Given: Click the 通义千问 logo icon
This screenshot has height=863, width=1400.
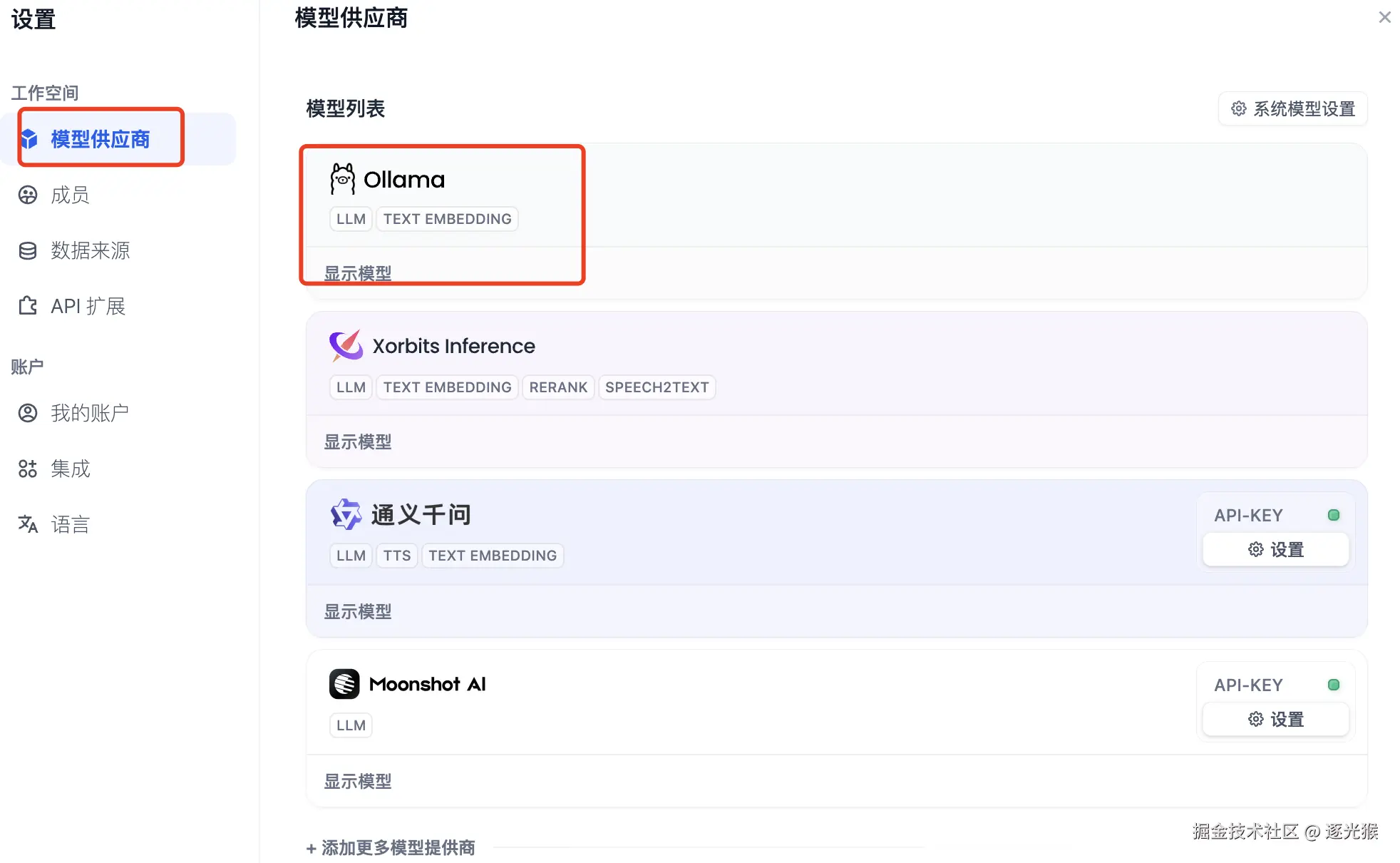Looking at the screenshot, I should (346, 514).
